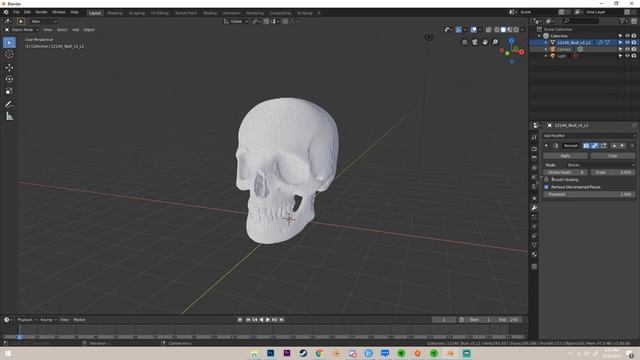Toggle X-ray display in viewport header

point(488,30)
